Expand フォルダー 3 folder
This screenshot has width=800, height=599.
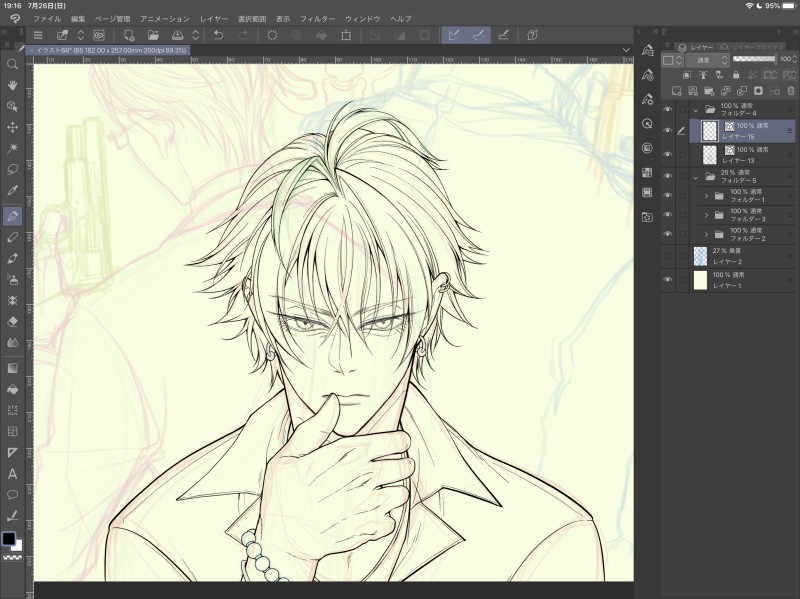click(707, 215)
